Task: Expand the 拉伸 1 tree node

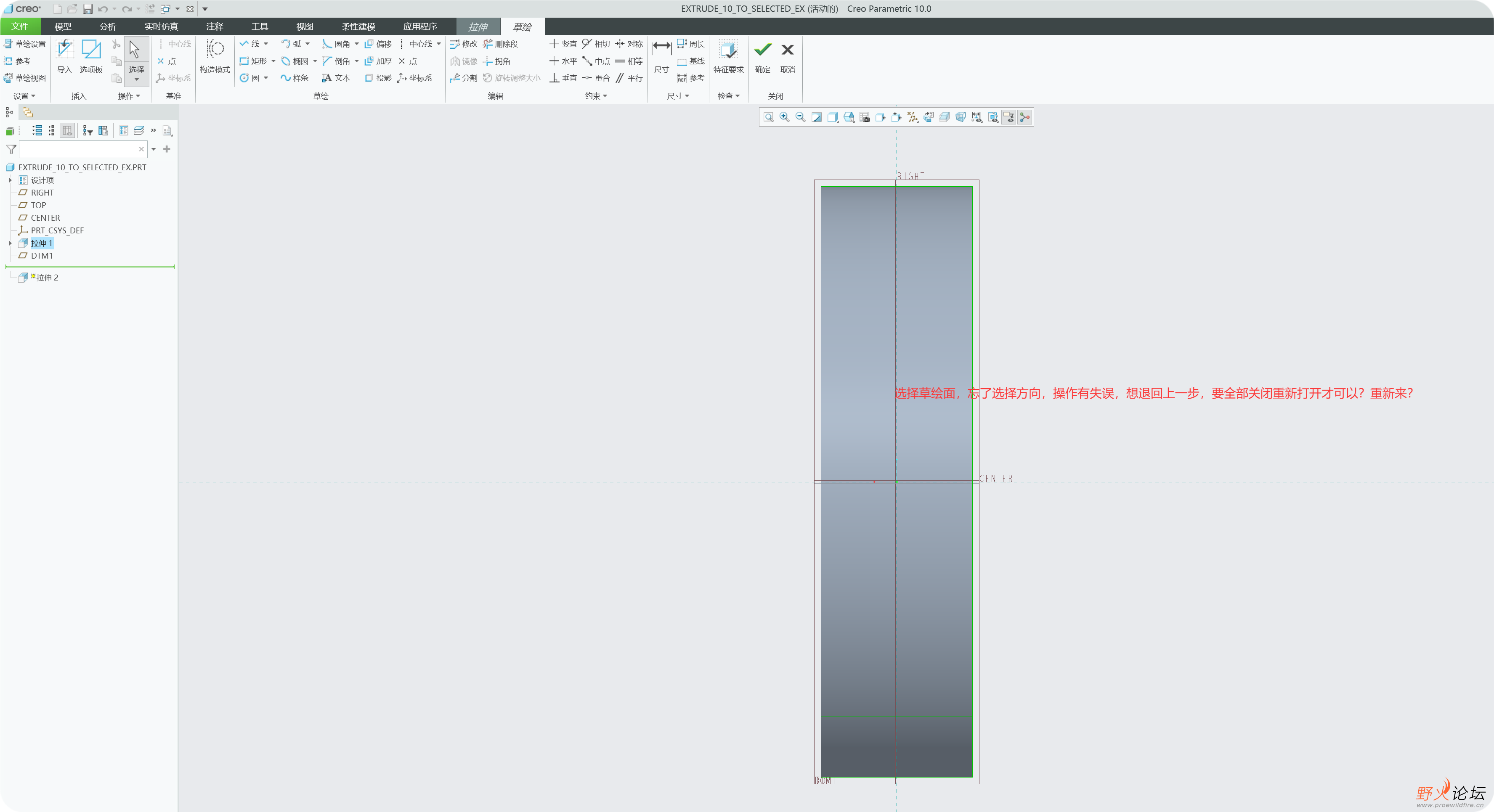Action: pyautogui.click(x=10, y=243)
